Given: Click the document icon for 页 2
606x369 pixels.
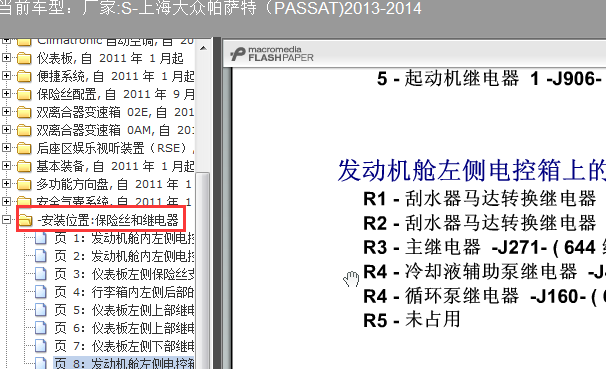Looking at the screenshot, I should [41, 256].
